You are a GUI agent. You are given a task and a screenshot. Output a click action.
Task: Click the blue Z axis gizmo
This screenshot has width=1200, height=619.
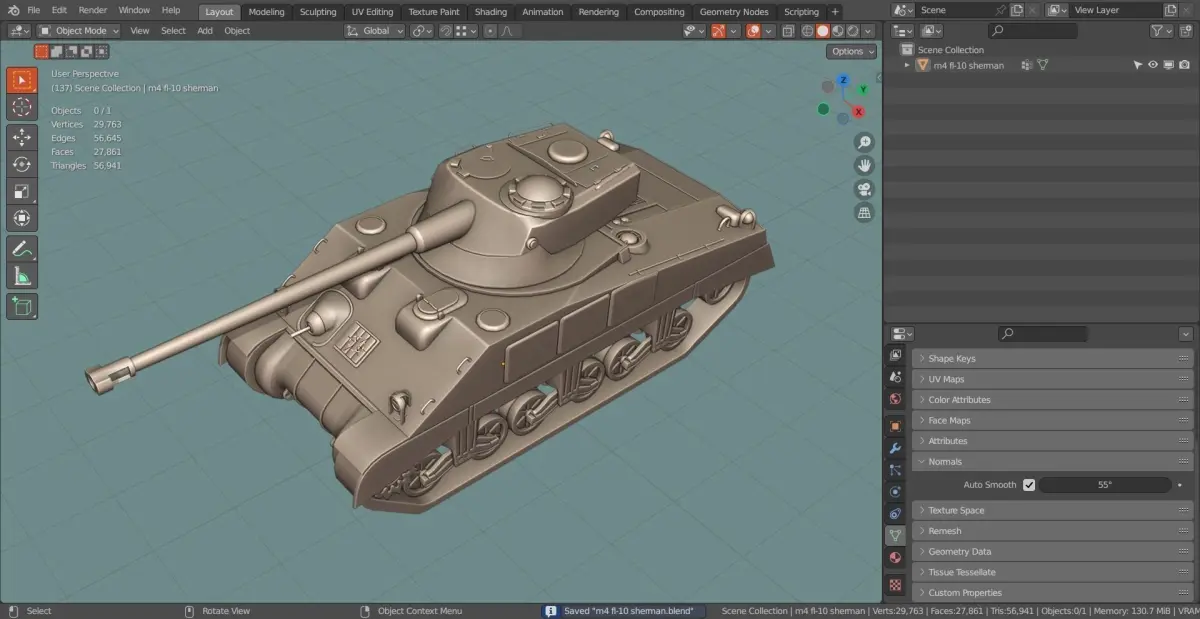pyautogui.click(x=843, y=80)
